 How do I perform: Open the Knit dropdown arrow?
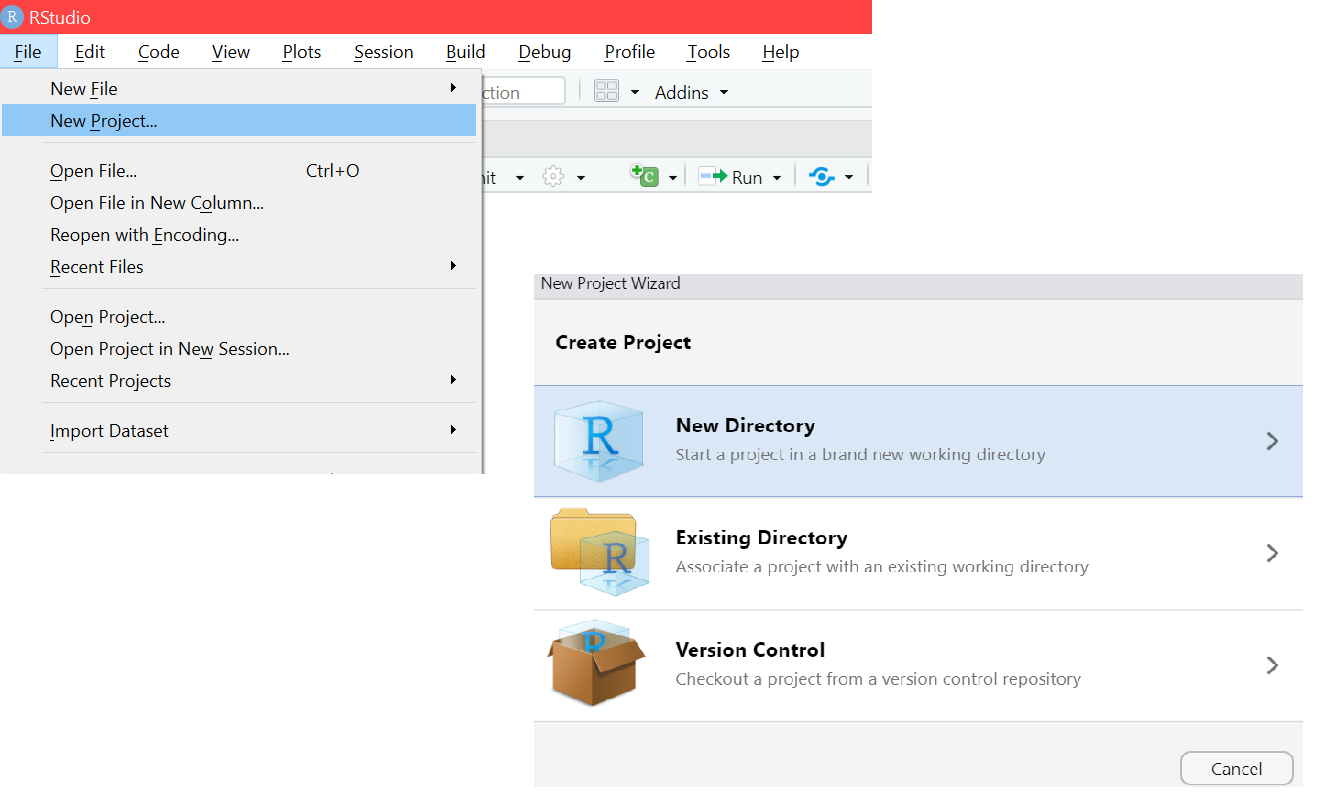coord(520,178)
